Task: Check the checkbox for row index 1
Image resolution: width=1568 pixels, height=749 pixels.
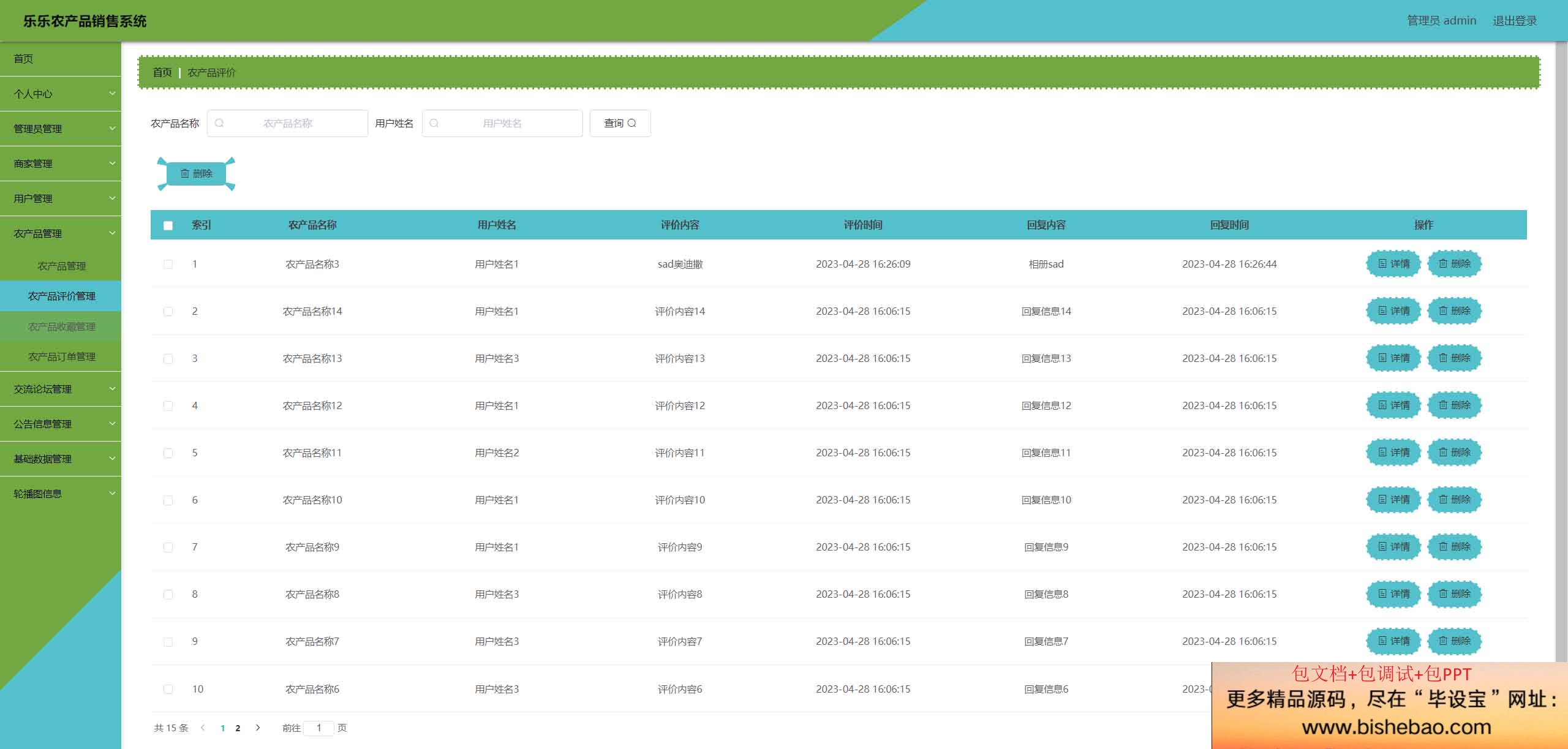Action: click(168, 264)
